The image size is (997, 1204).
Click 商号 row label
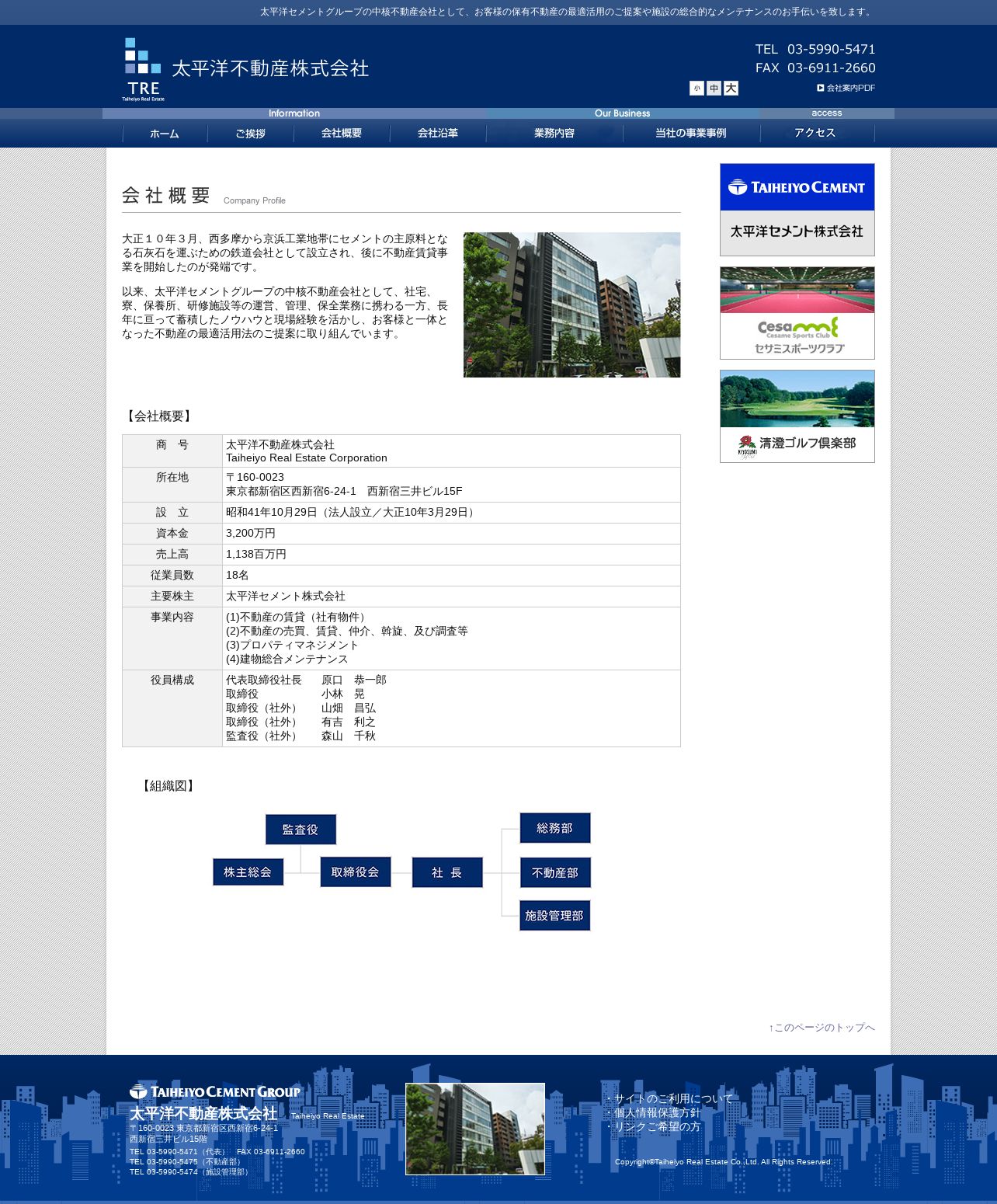(x=172, y=444)
